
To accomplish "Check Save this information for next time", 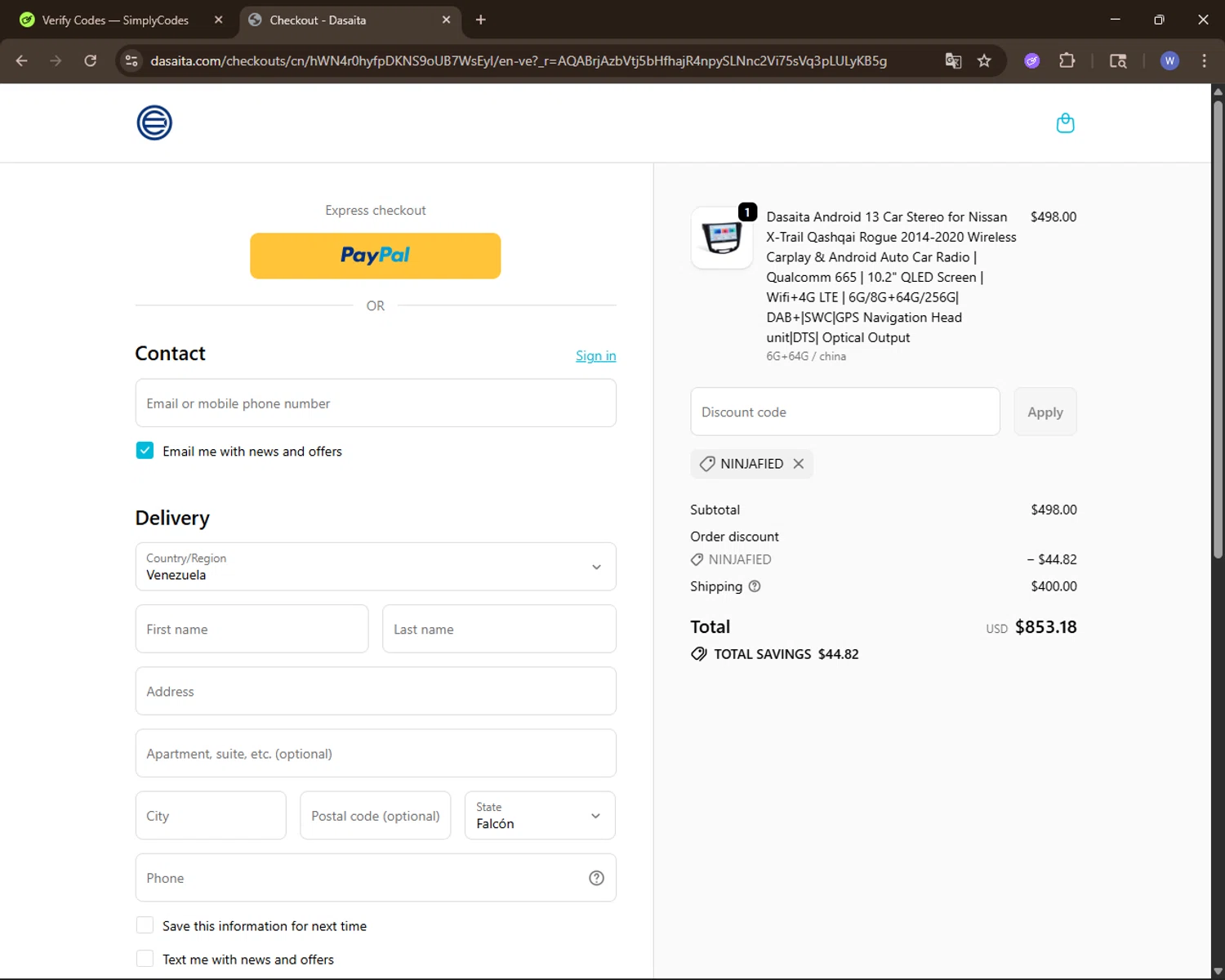I will point(145,925).
